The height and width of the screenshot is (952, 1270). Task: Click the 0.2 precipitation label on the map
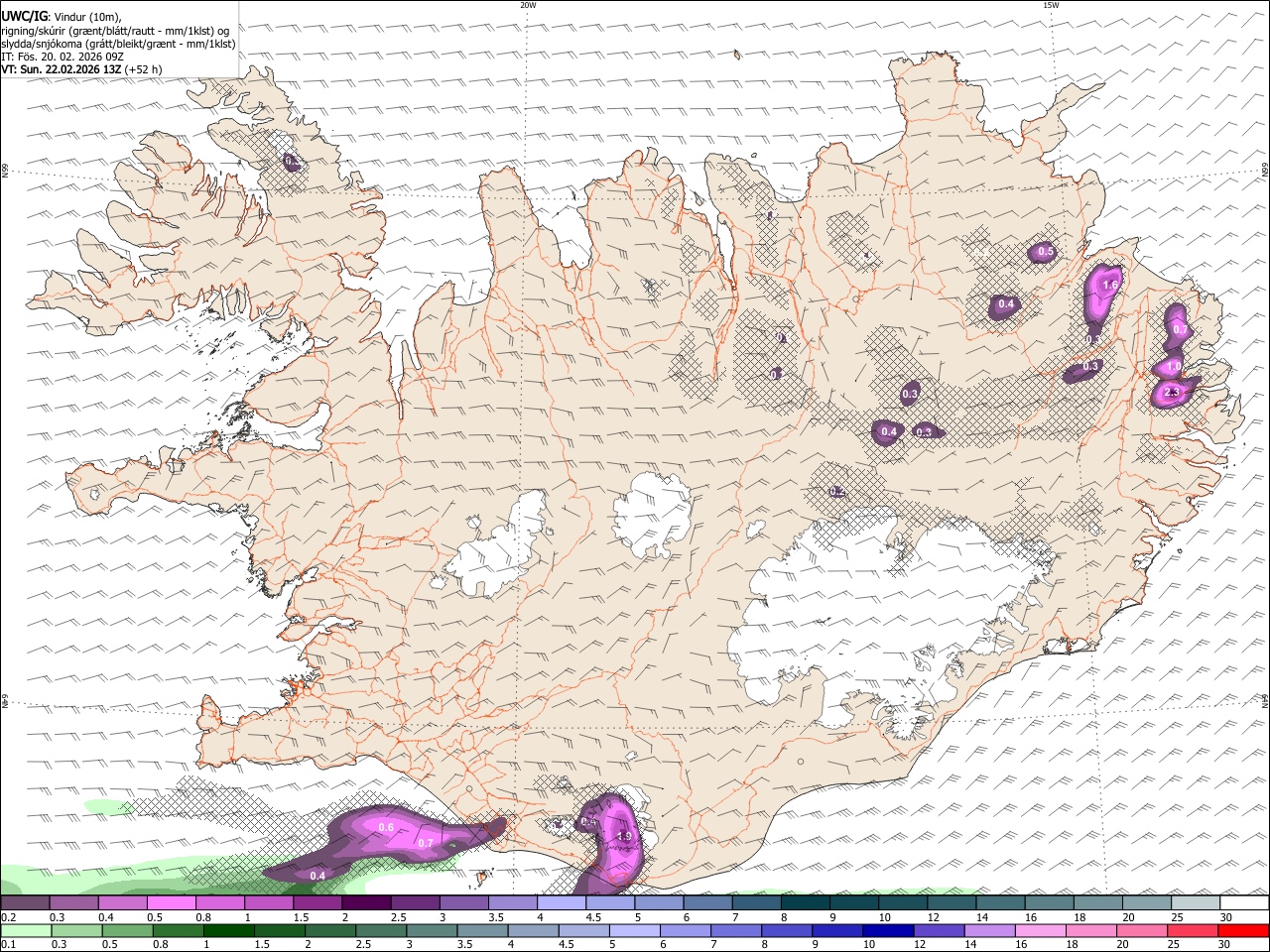tap(836, 492)
